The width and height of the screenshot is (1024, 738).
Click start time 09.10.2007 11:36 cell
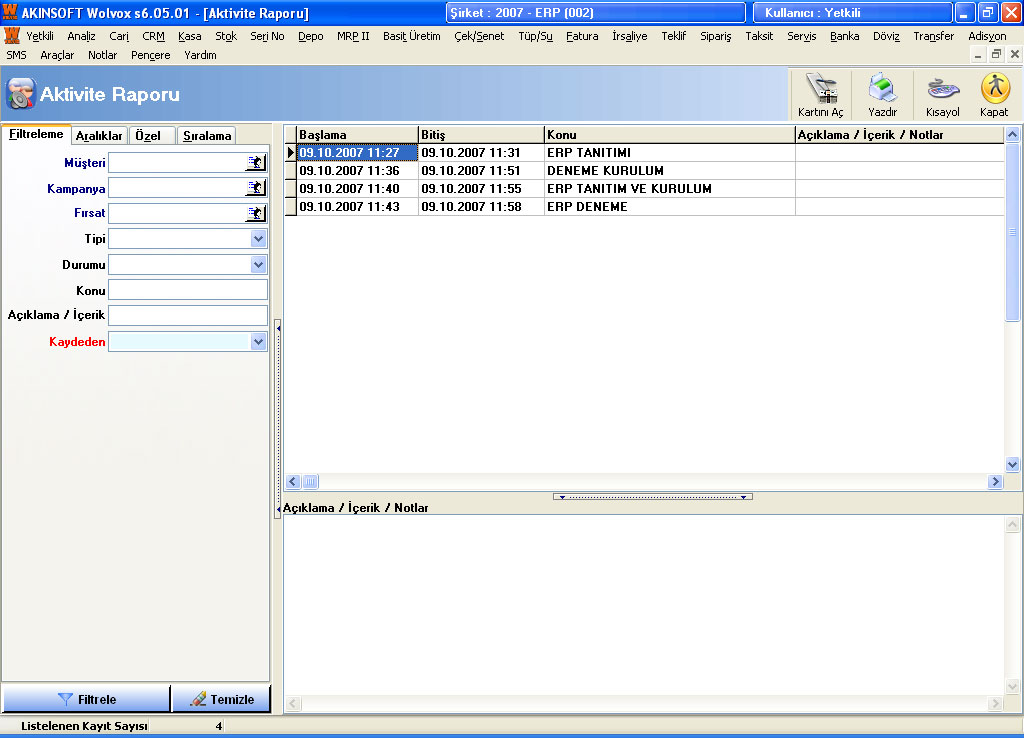pos(357,170)
